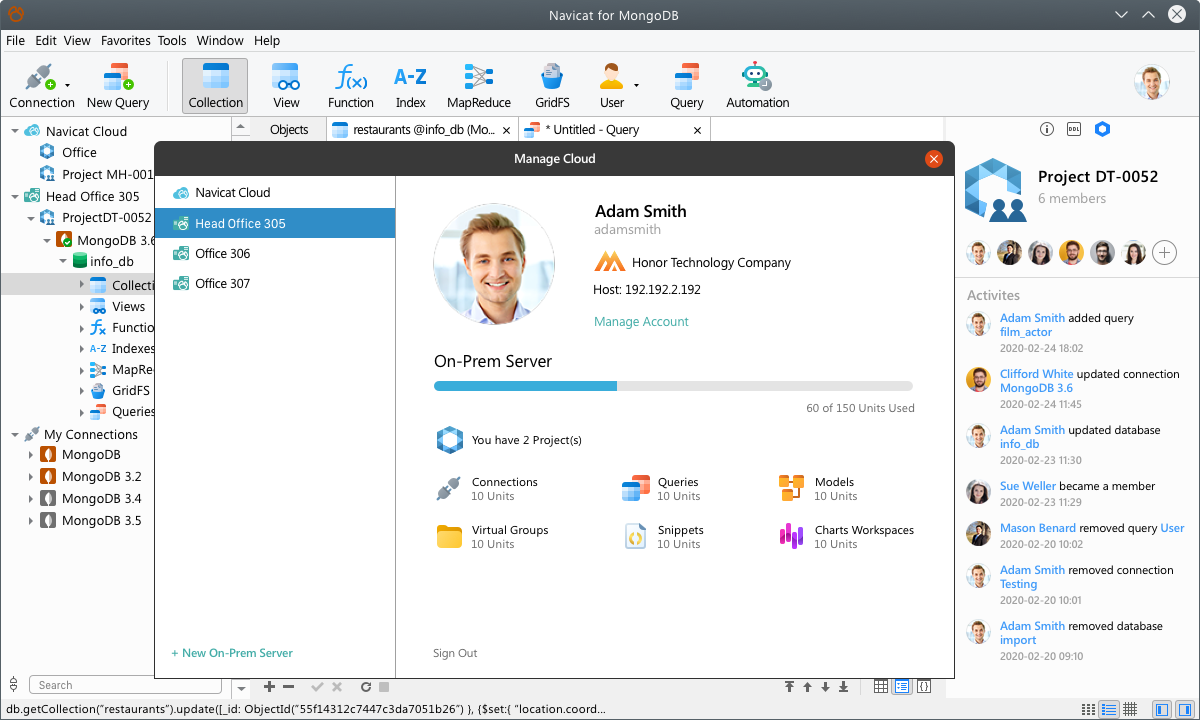Select Office 306 in Manage Cloud list

[x=275, y=254]
